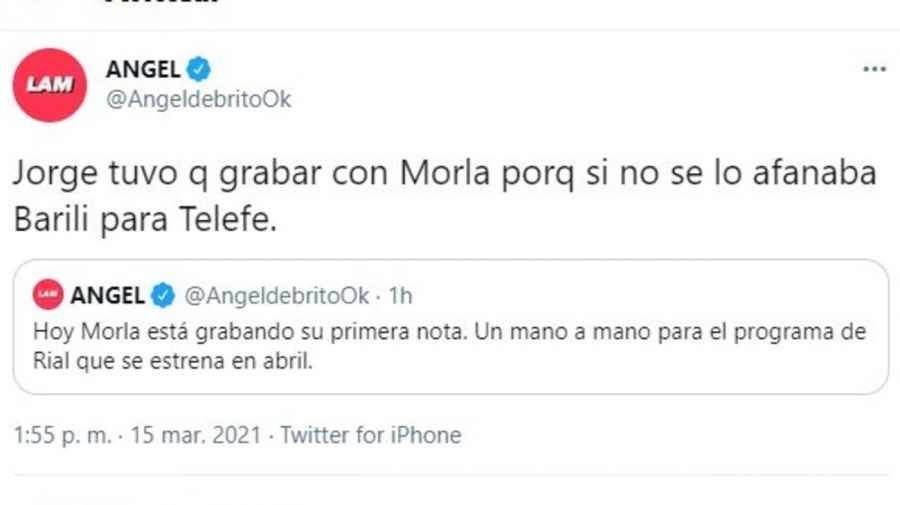Click the text 'Barili para Telefe.'
The width and height of the screenshot is (900, 505).
pos(143,221)
